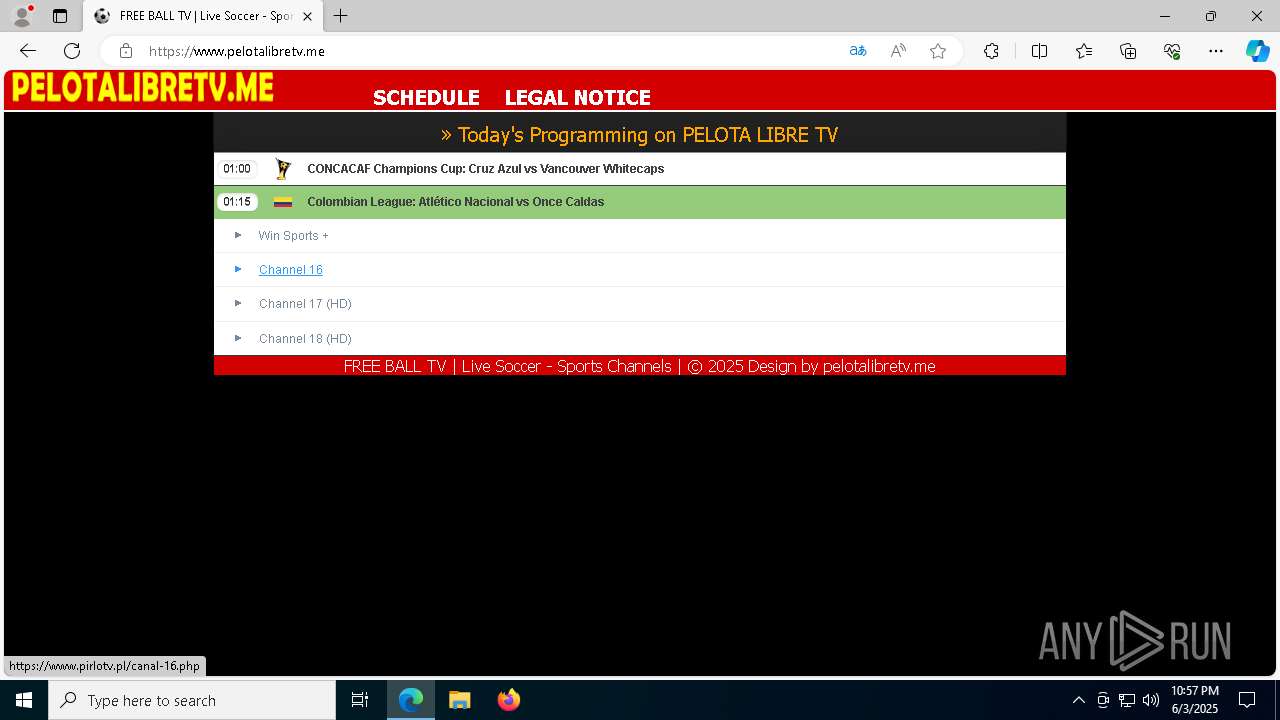Click the 01:15 time badge
Image resolution: width=1280 pixels, height=720 pixels.
pyautogui.click(x=237, y=202)
